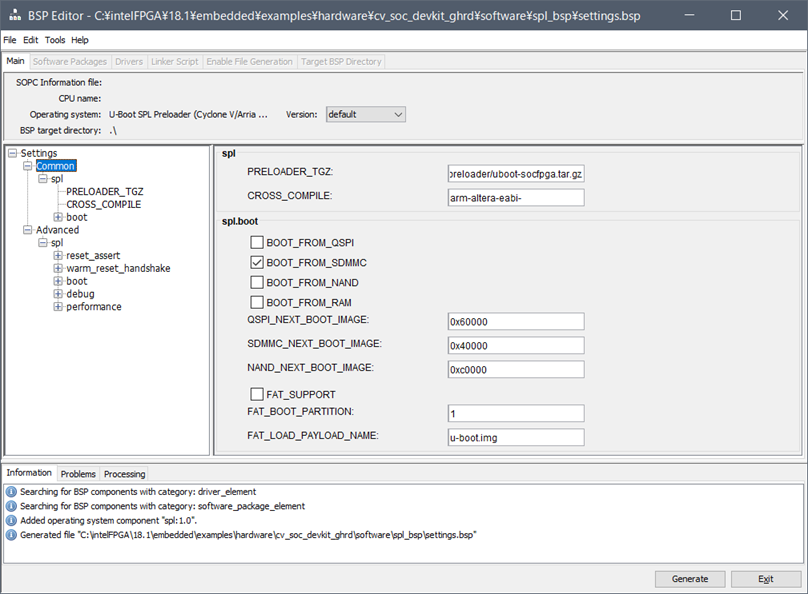Switch to the Problems tab
The height and width of the screenshot is (594, 808).
[x=78, y=473]
